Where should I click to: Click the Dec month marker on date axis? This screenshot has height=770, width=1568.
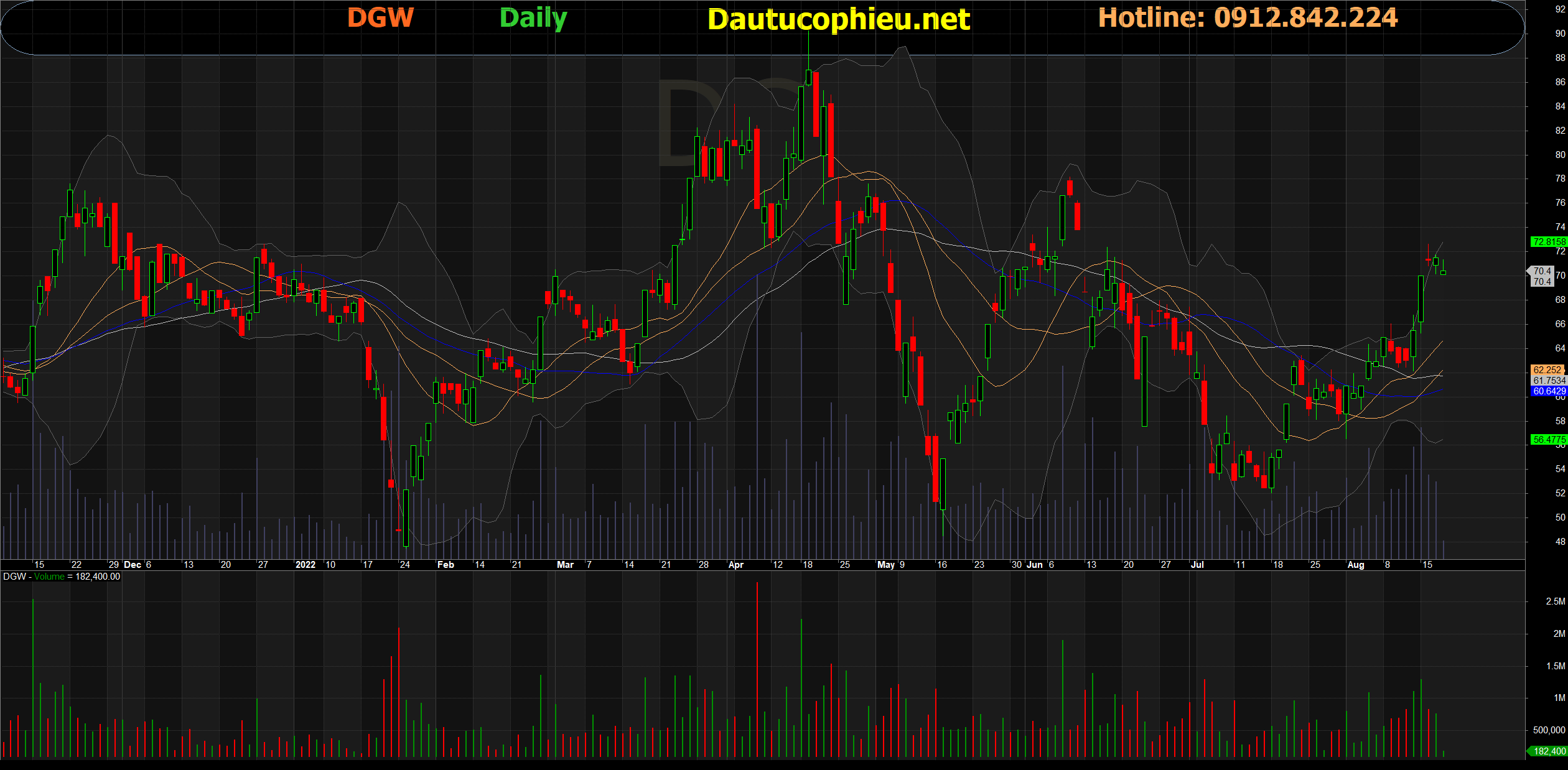tap(133, 565)
